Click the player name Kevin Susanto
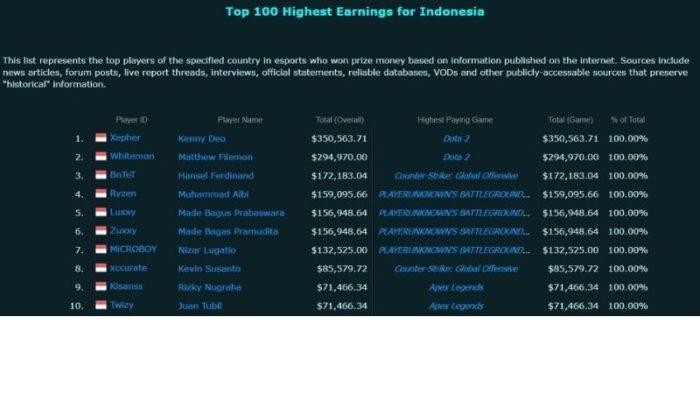 (209, 269)
